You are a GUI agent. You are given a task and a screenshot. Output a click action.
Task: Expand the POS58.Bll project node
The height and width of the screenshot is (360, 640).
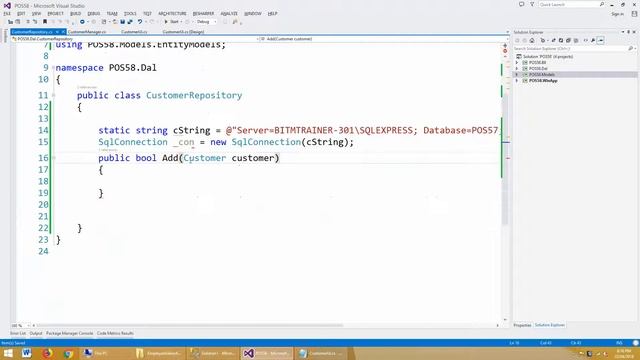517,63
